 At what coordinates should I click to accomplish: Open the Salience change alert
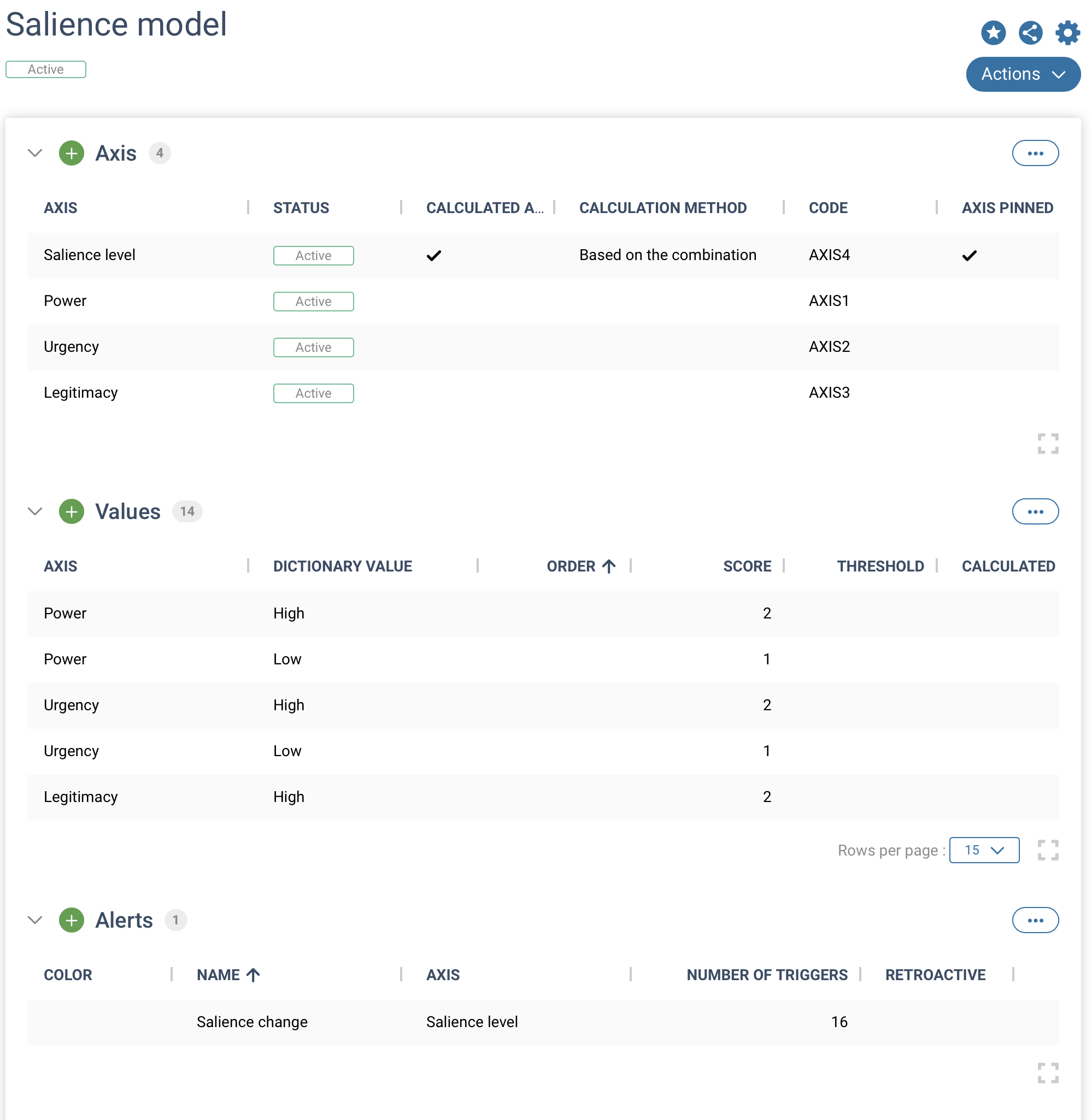253,1022
